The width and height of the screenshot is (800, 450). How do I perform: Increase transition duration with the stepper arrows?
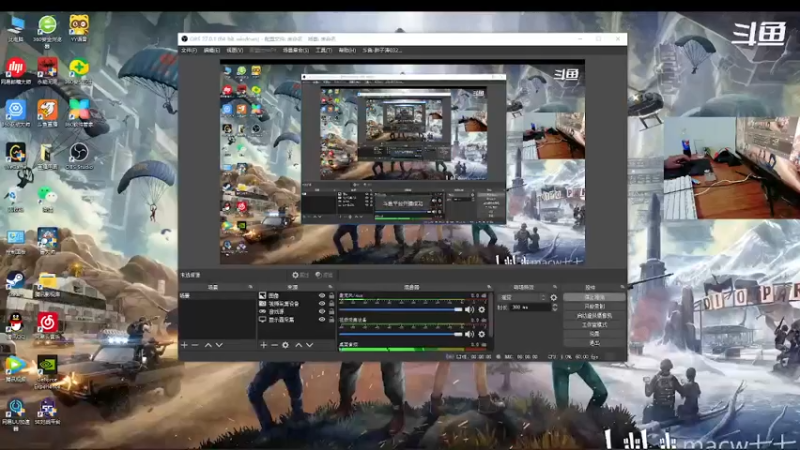[x=555, y=306]
